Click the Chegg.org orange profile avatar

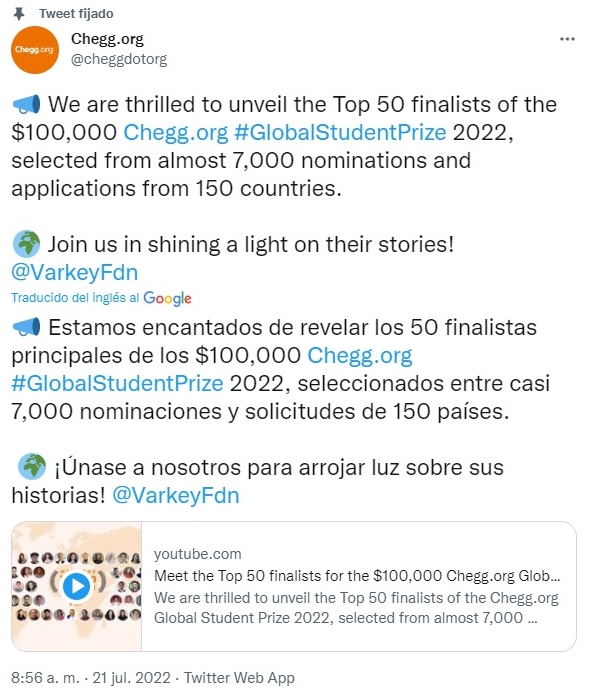coord(35,50)
